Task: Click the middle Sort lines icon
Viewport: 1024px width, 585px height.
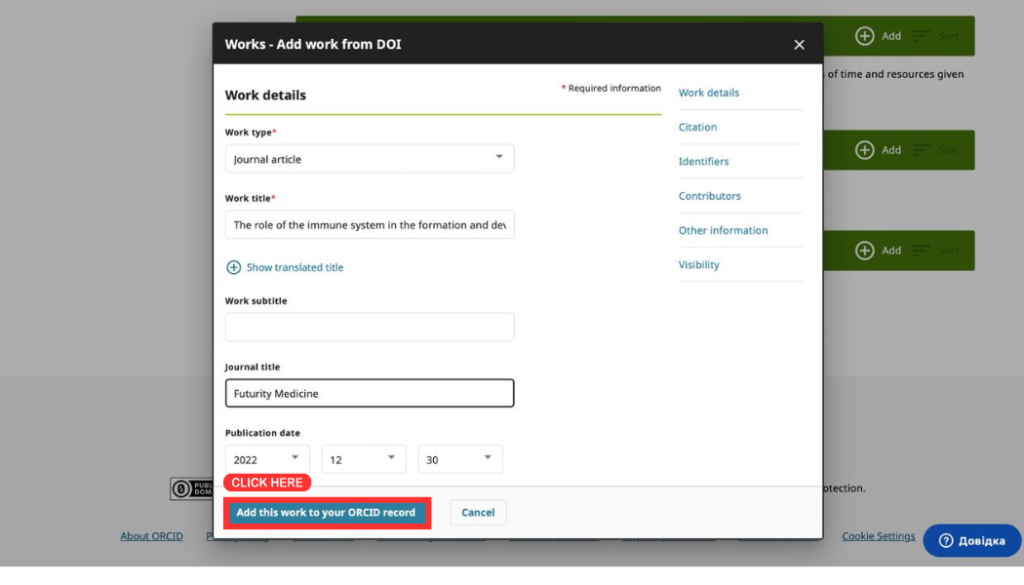Action: click(921, 150)
